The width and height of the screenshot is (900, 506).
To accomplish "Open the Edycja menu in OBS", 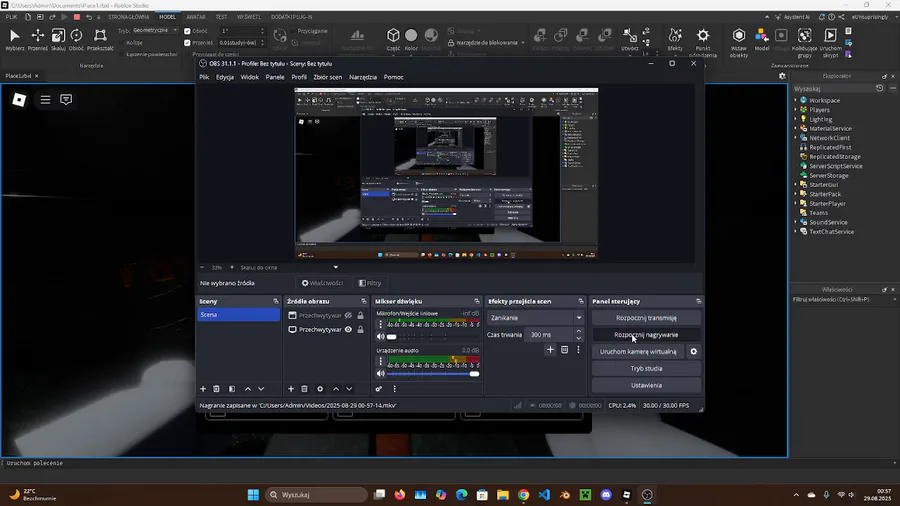I will [224, 77].
